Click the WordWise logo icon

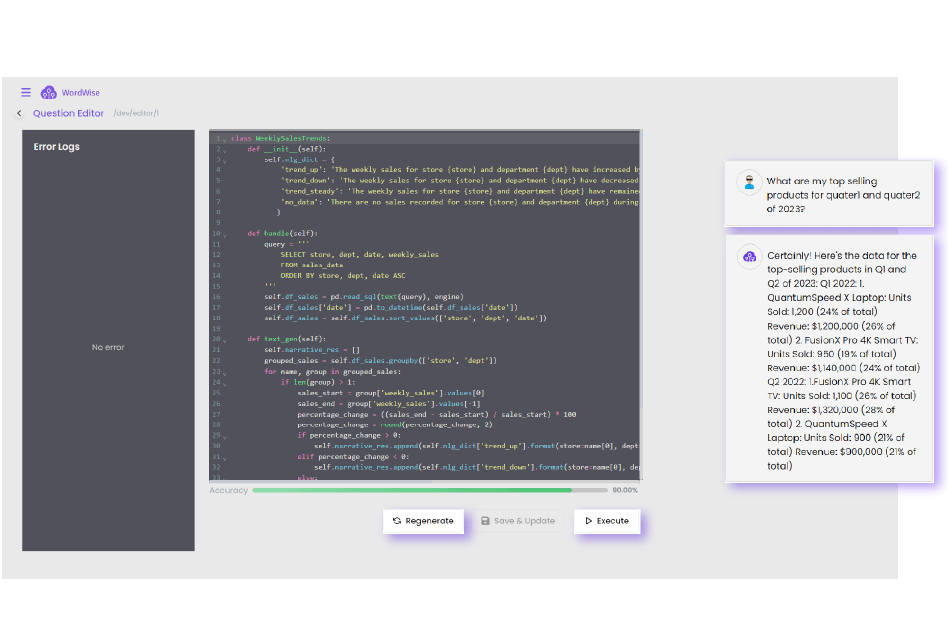click(x=48, y=92)
